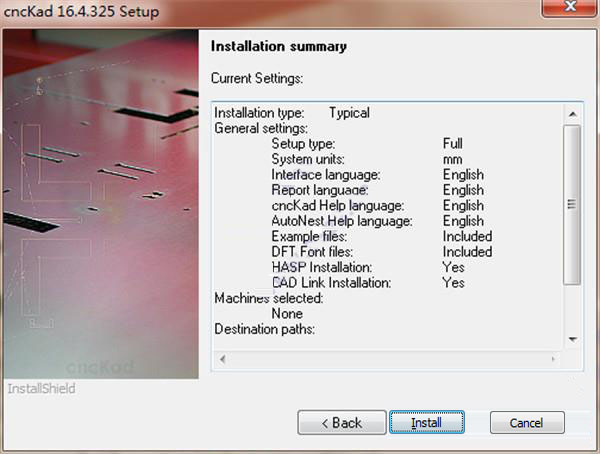Click the 'mm' units value
This screenshot has height=454, width=600.
pyautogui.click(x=453, y=160)
